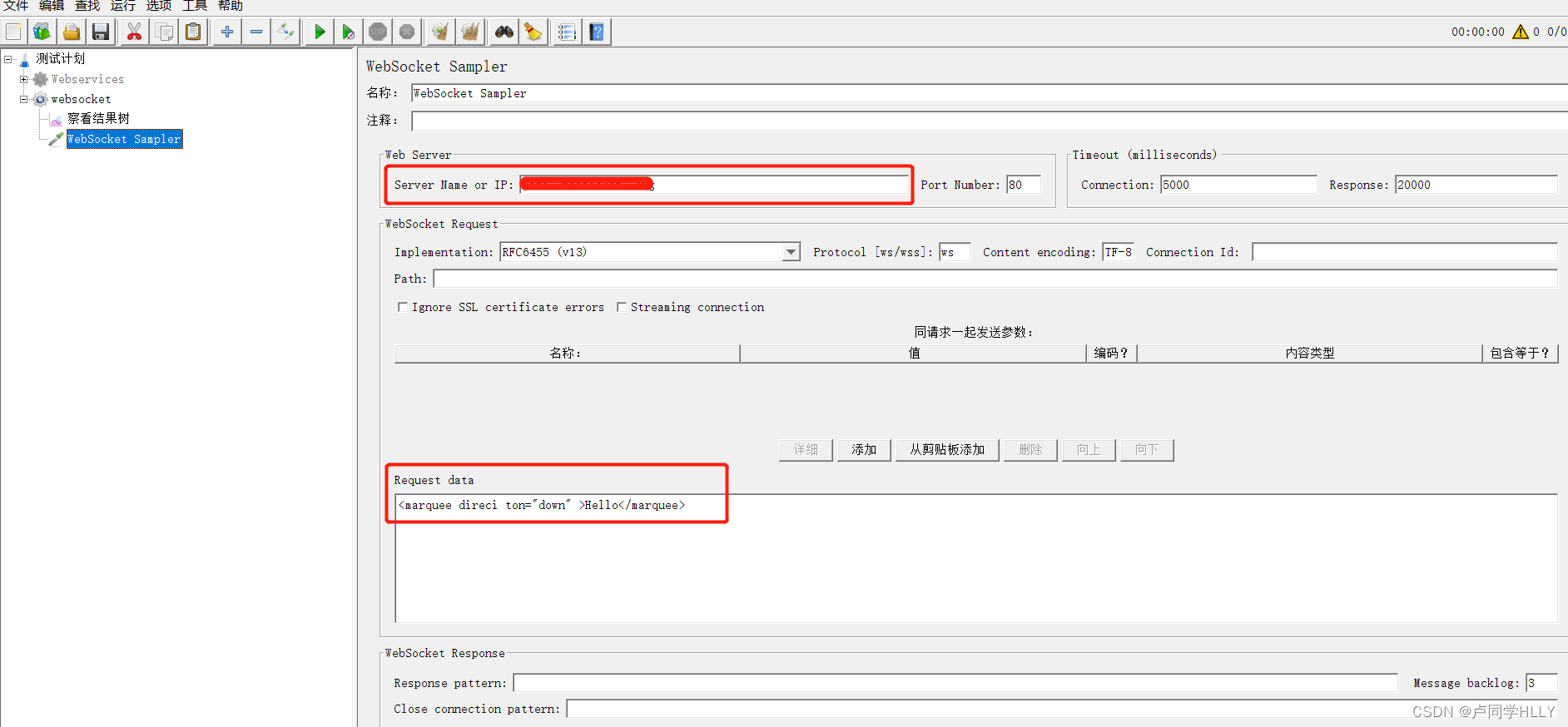Click the Content encoding field
The height and width of the screenshot is (727, 1568).
1118,252
